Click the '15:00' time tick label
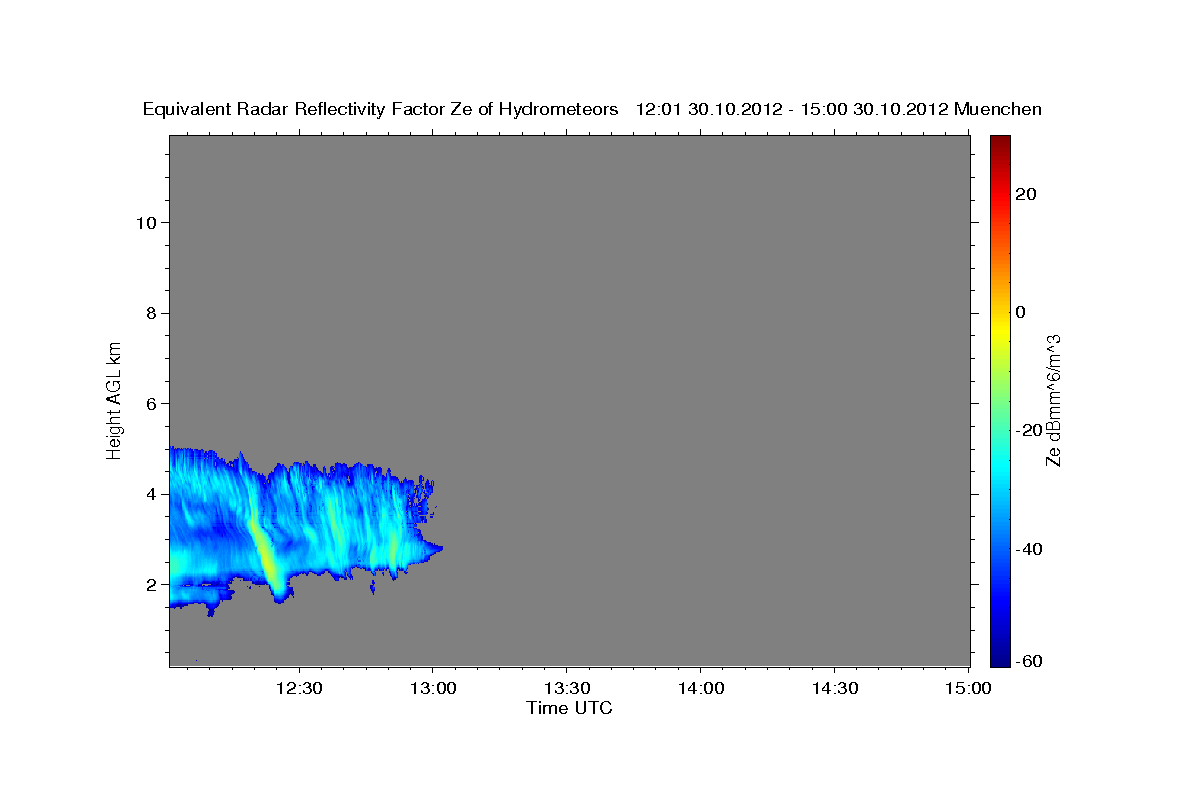This screenshot has height=800, width=1200. [968, 688]
